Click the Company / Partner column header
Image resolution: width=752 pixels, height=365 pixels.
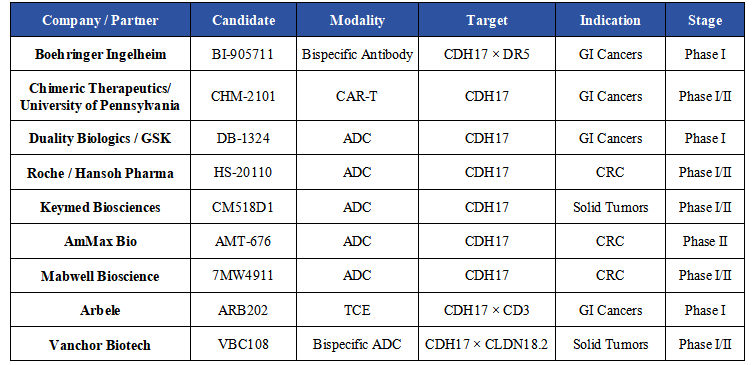(x=100, y=20)
